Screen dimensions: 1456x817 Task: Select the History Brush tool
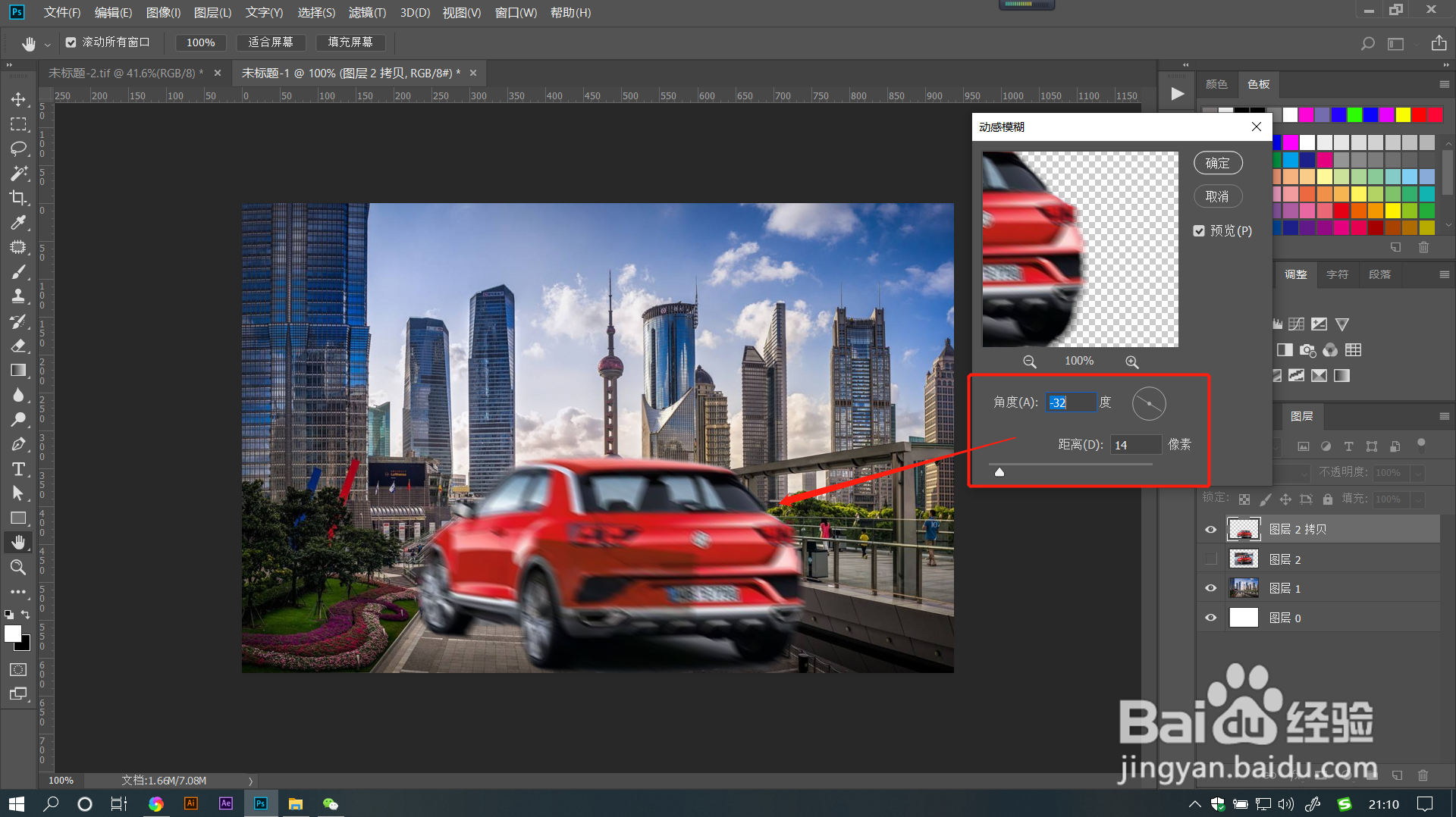(18, 321)
